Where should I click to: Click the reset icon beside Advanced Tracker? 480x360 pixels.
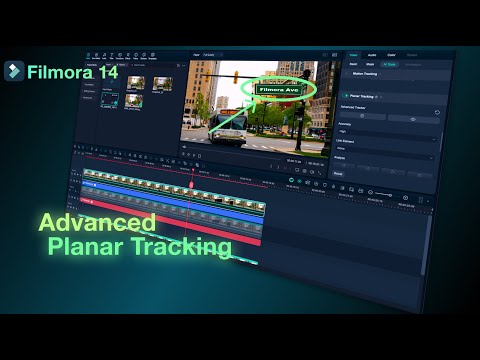[x=437, y=112]
